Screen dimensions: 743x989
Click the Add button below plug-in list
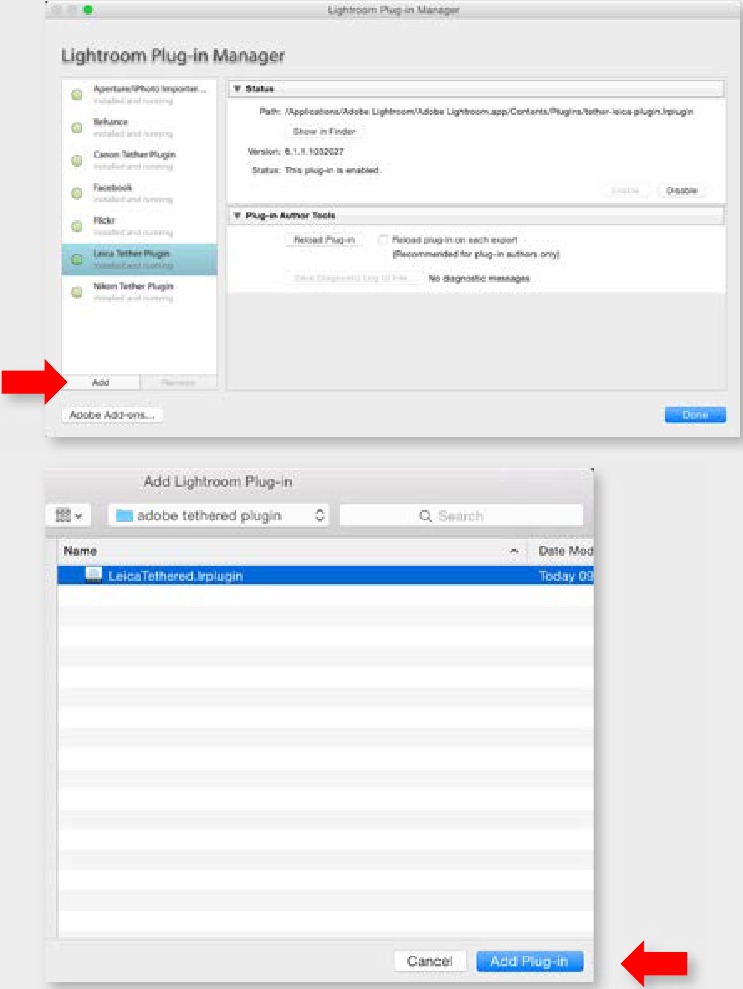point(100,383)
